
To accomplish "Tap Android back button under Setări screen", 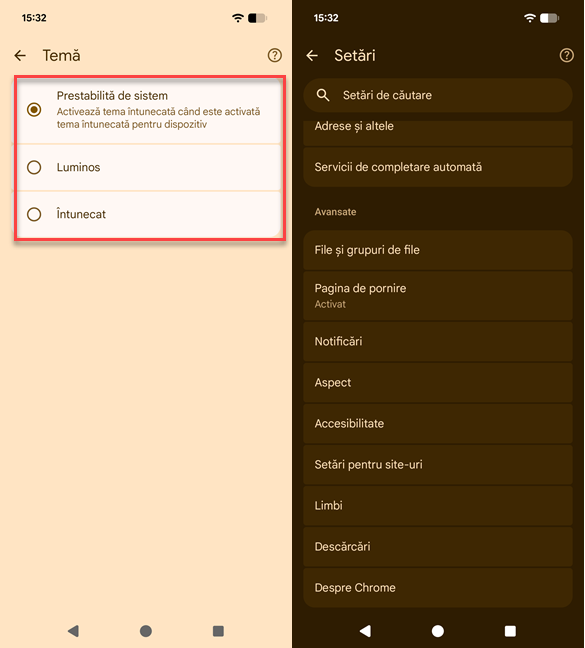I will (x=365, y=631).
